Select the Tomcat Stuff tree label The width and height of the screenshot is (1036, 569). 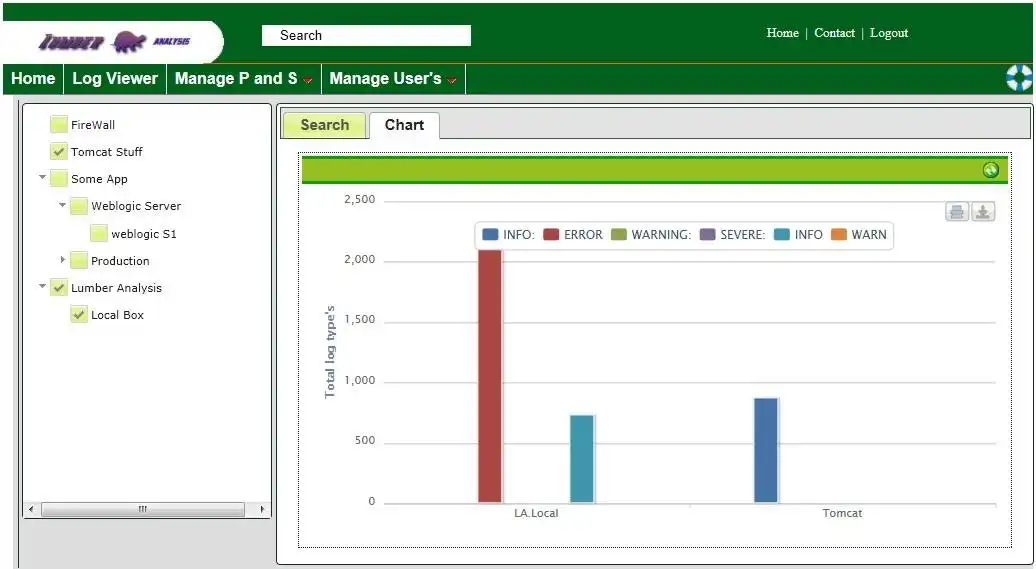[x=107, y=152]
